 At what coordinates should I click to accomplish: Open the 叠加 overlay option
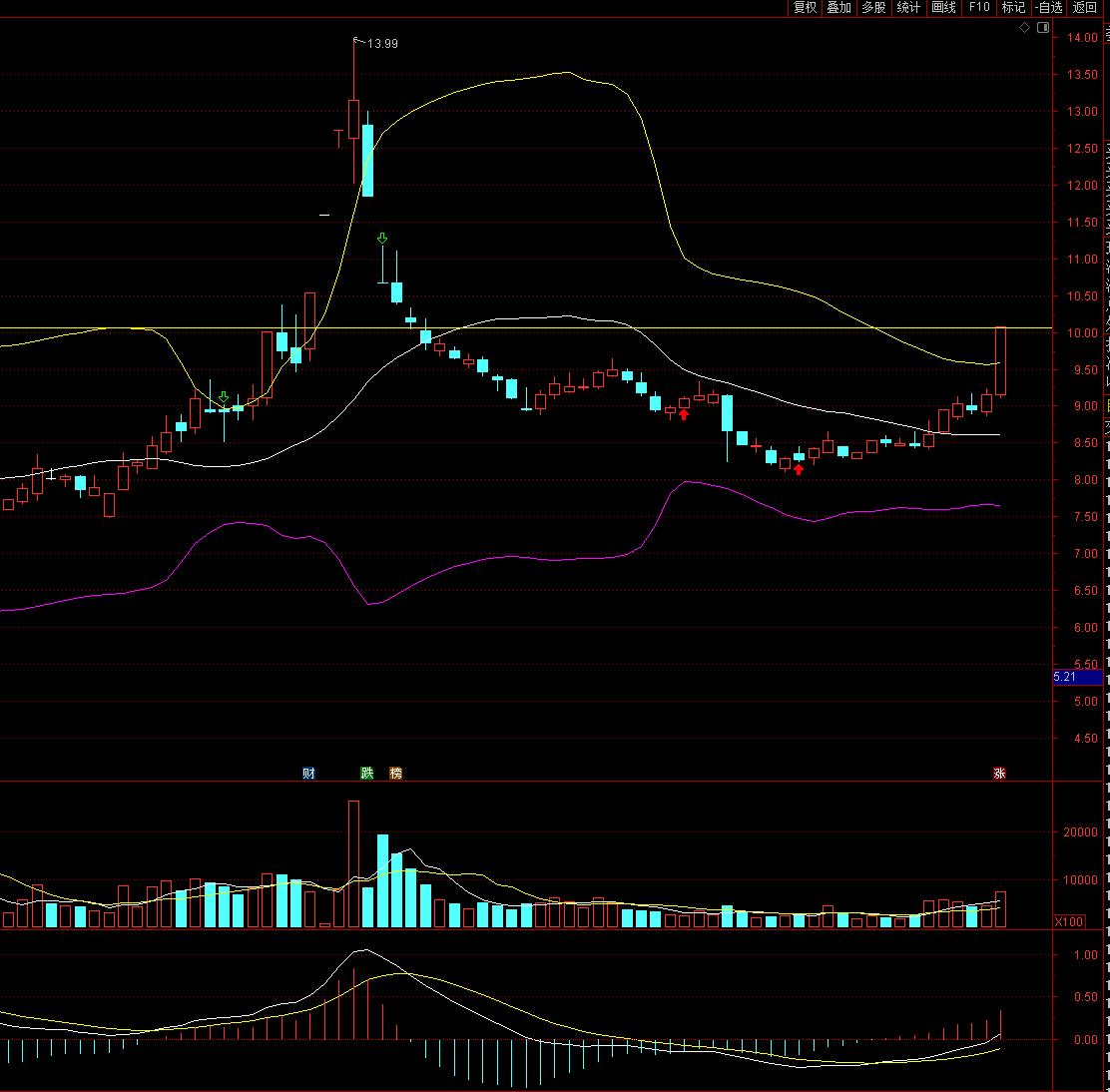(x=838, y=8)
